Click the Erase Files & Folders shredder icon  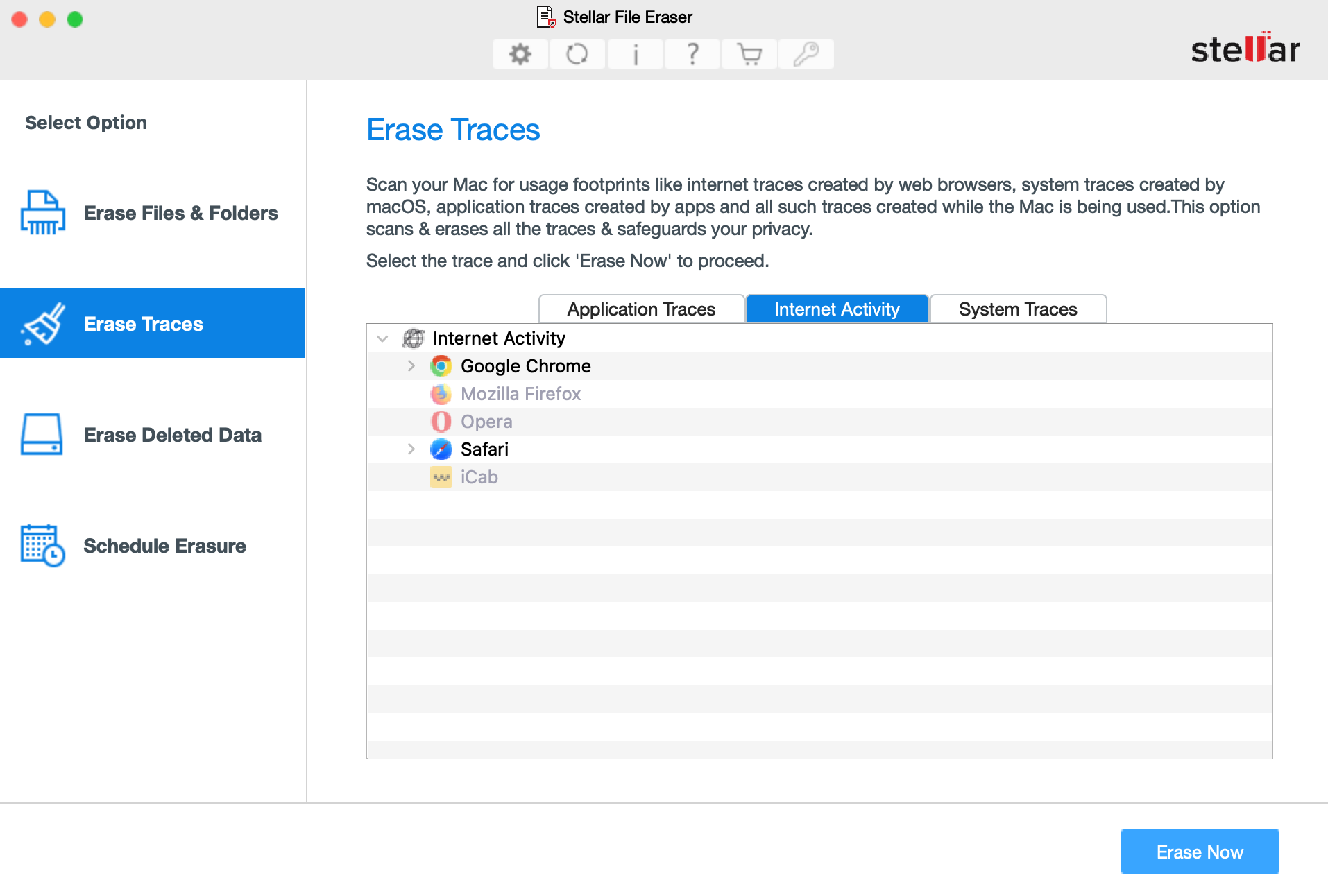[x=43, y=213]
